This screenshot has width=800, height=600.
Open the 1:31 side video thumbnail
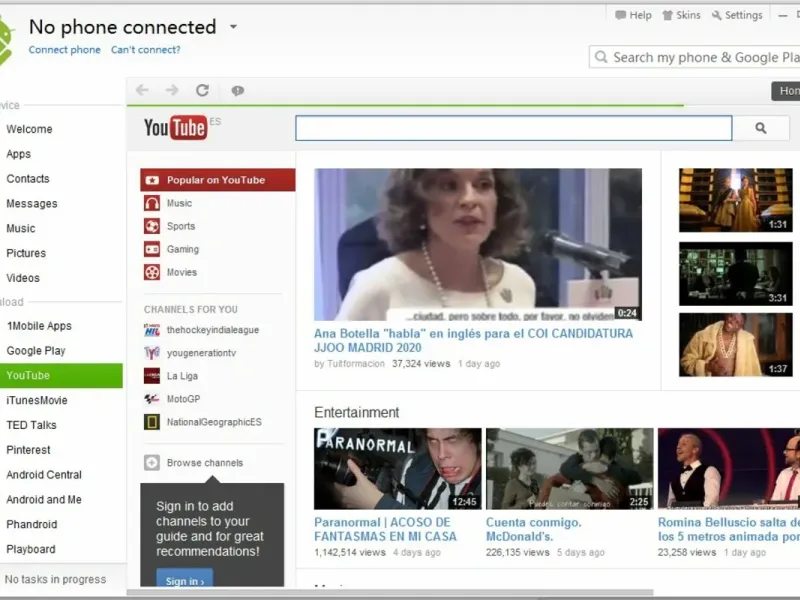coord(735,201)
